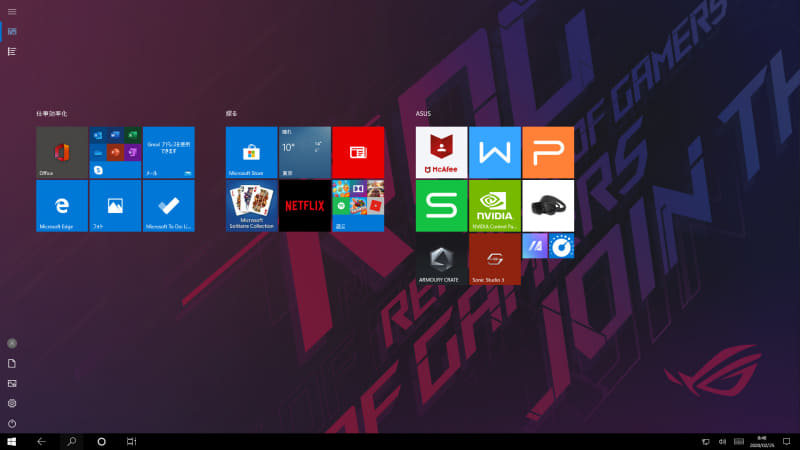This screenshot has height=450, width=800.
Task: Open taskbar Search
Action: pyautogui.click(x=71, y=442)
